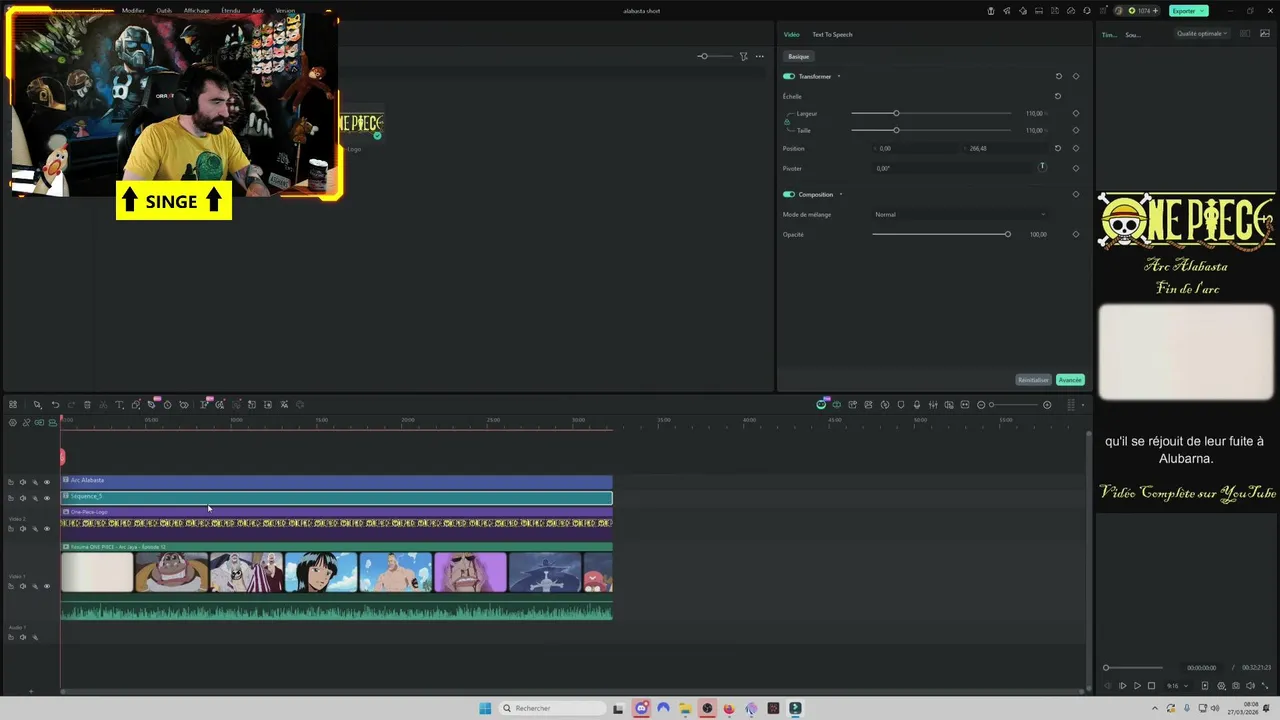Image resolution: width=1280 pixels, height=720 pixels.
Task: Hide the Arc Alabasta track with eye icon
Action: [x=46, y=482]
